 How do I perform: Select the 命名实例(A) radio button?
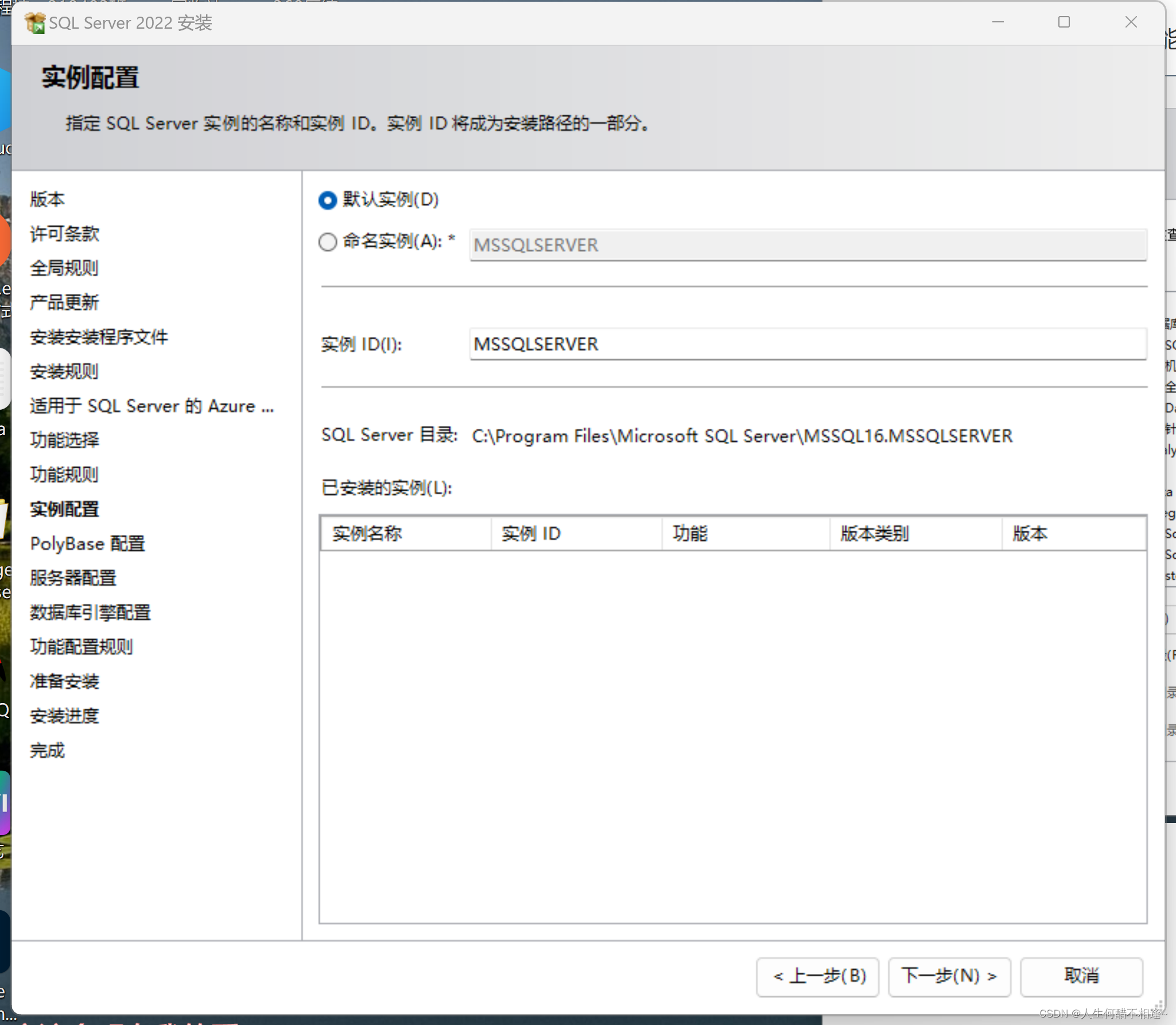tap(328, 242)
